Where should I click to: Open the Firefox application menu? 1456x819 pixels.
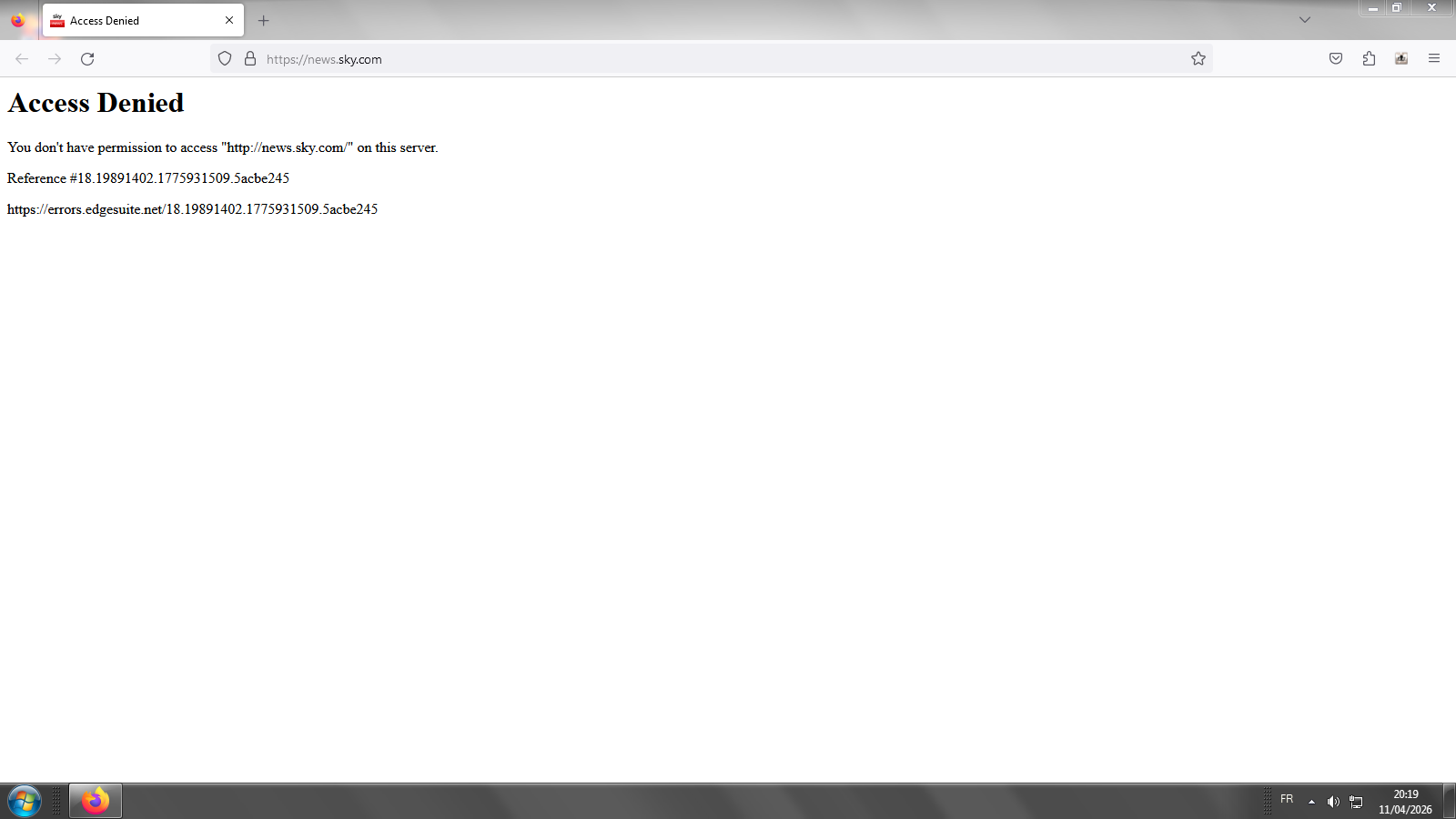[1434, 59]
